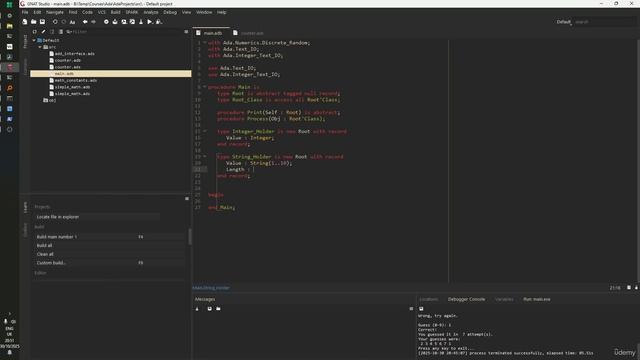Click the Open File folder toolbar icon

tap(33, 22)
